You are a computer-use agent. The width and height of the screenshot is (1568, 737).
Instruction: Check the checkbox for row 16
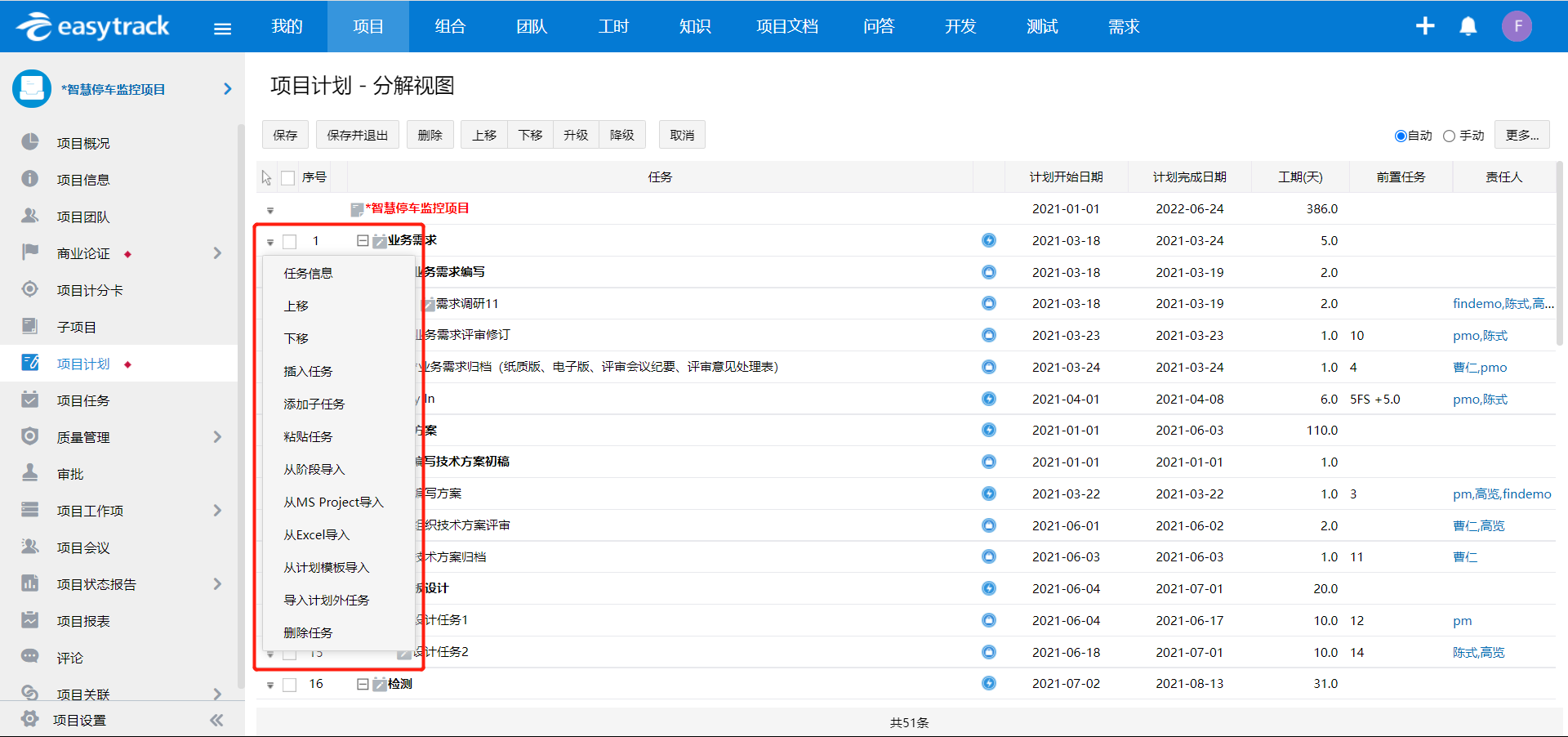point(289,685)
